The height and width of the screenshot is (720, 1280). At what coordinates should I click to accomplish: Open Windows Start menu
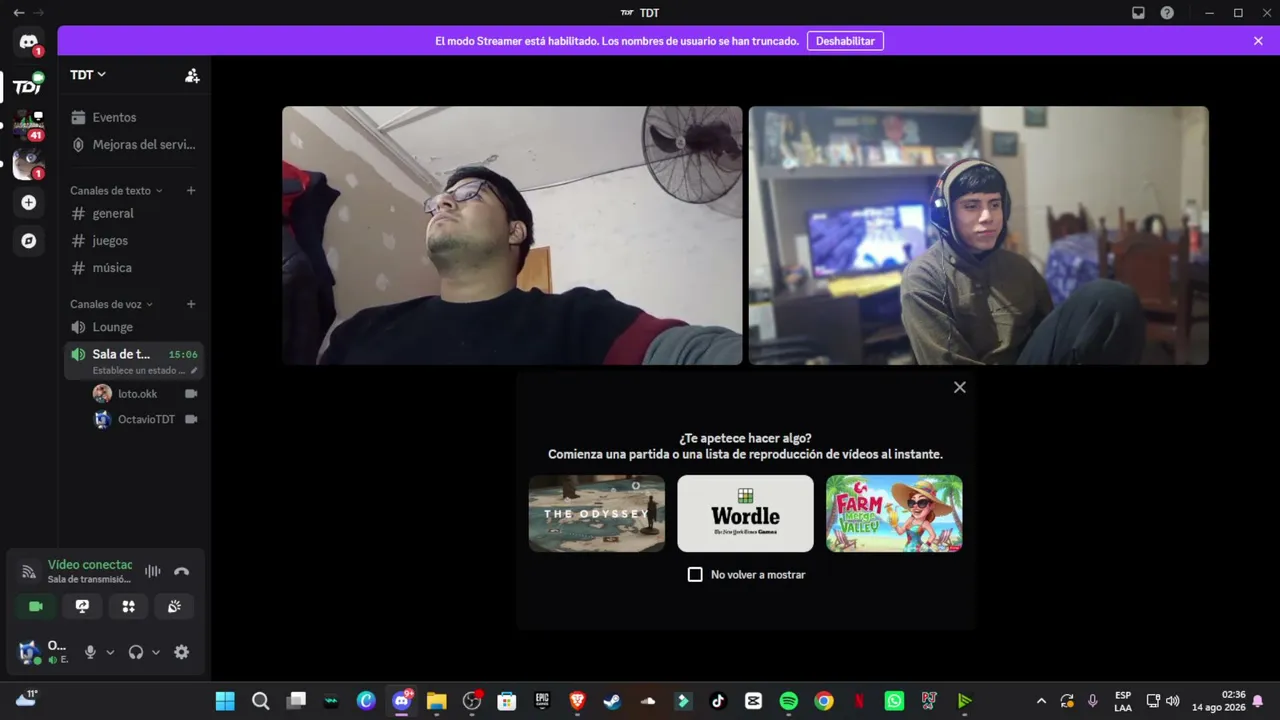[225, 701]
